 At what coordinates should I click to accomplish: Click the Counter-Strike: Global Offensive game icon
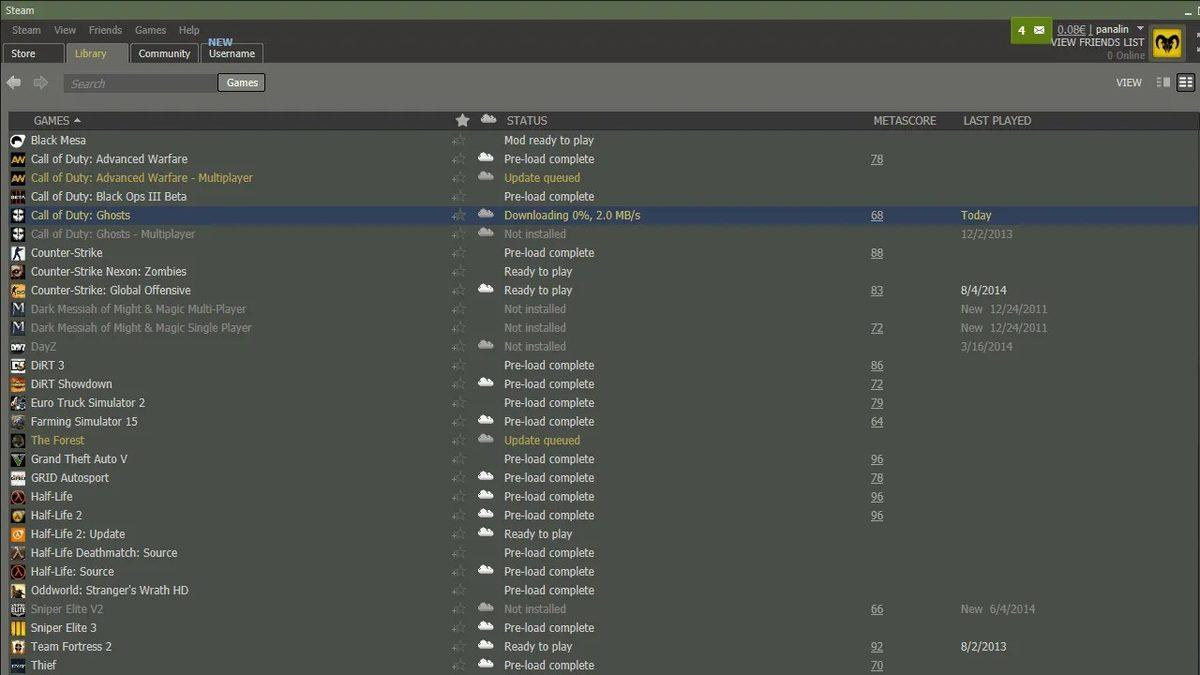point(16,290)
